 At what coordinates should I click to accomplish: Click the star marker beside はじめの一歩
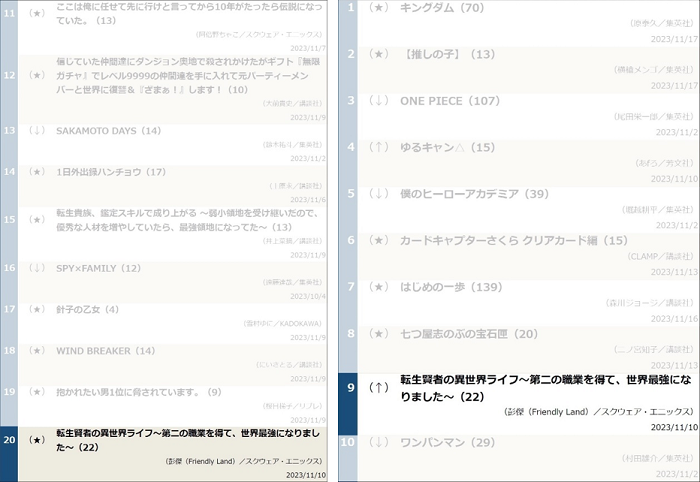pos(379,287)
